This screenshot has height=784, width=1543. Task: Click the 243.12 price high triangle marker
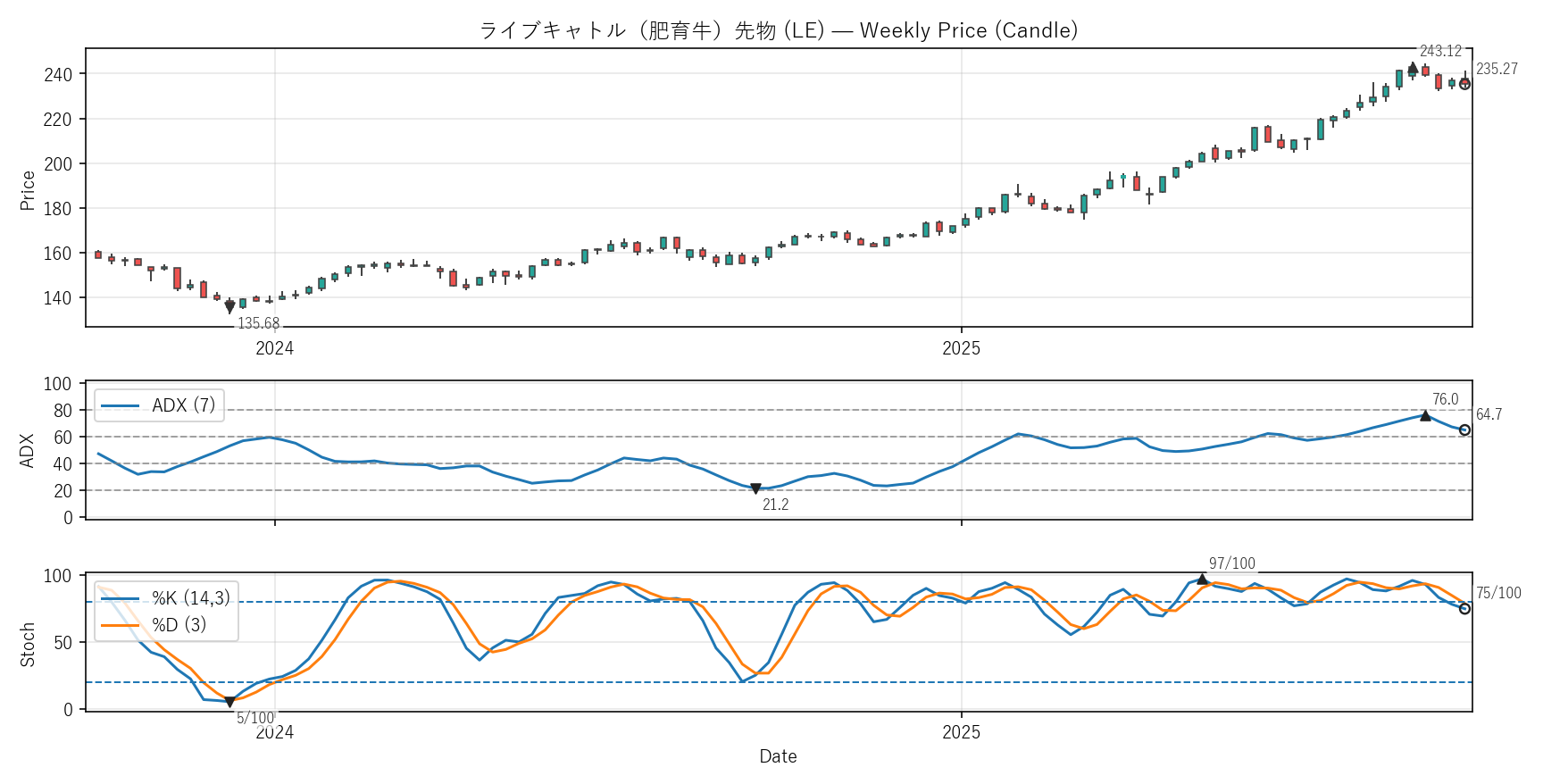[1413, 67]
